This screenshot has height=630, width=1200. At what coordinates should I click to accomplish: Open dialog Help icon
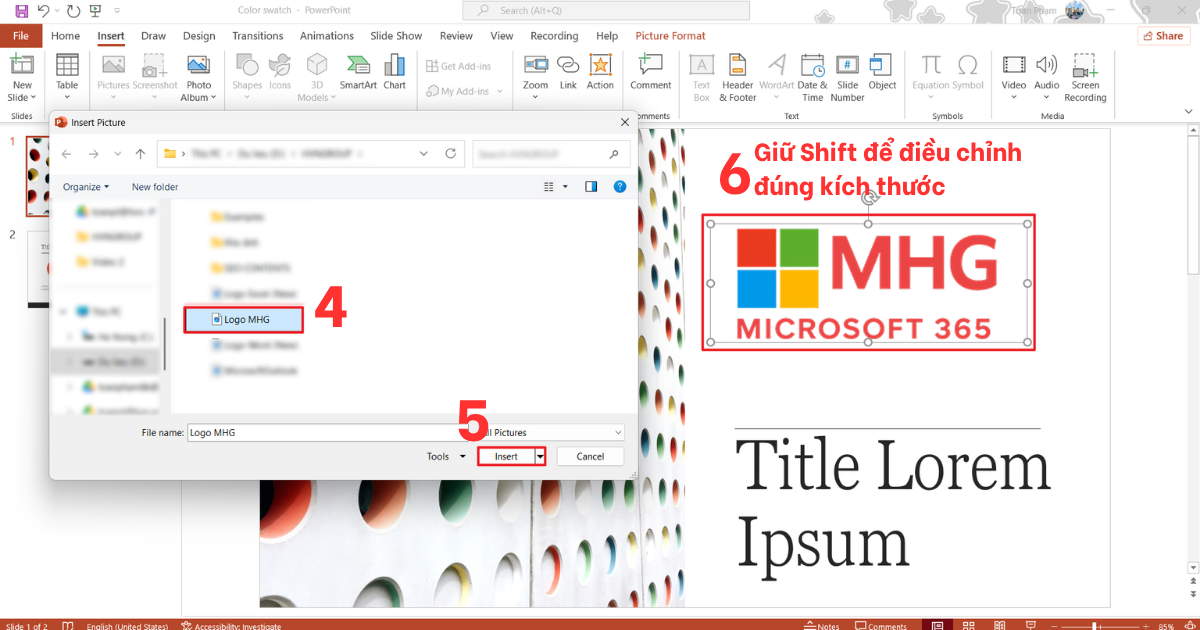point(620,187)
